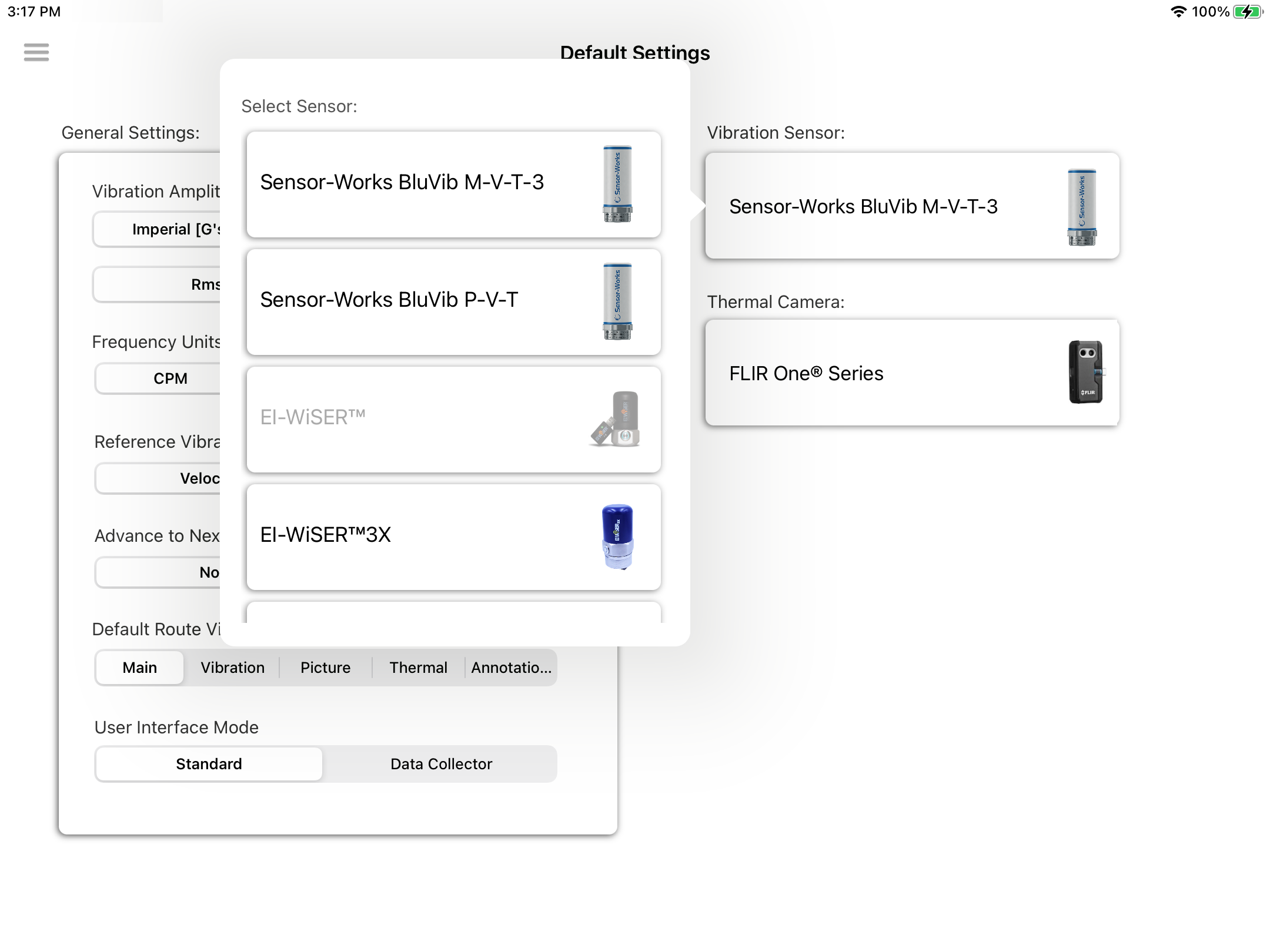Switch User Interface Mode to Data Collector

coord(441,764)
